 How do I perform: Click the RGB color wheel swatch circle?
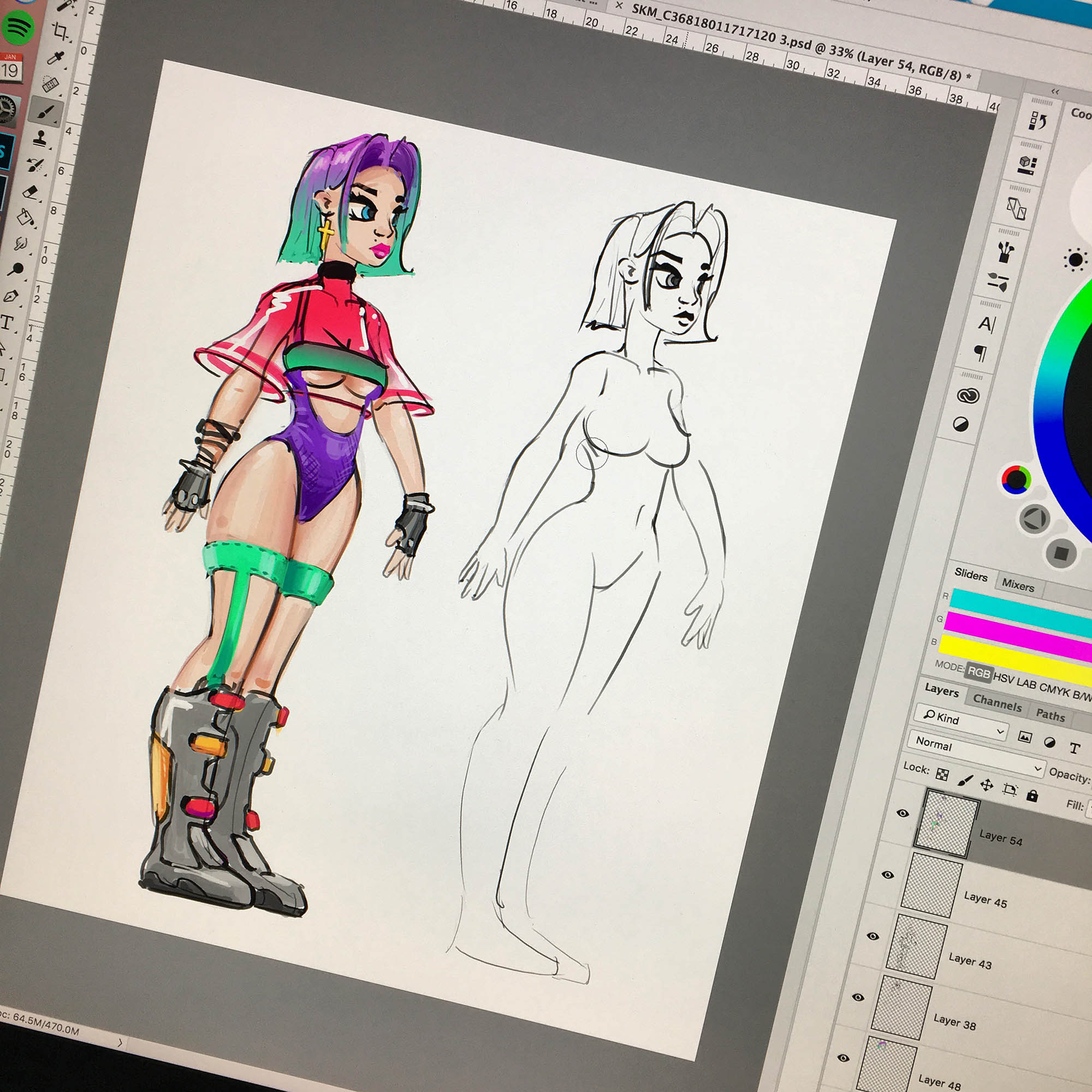[1016, 479]
